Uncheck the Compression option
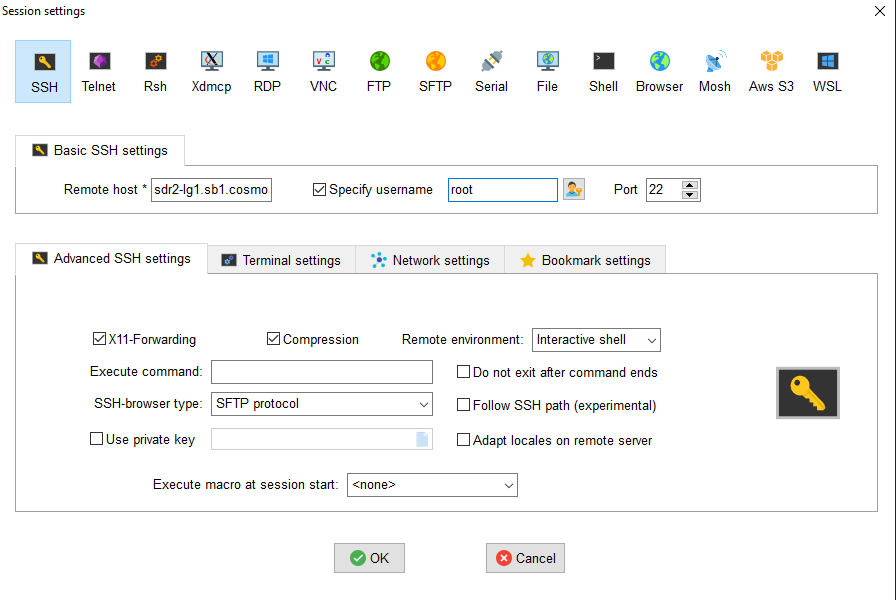Viewport: 896px width, 600px height. pyautogui.click(x=273, y=340)
